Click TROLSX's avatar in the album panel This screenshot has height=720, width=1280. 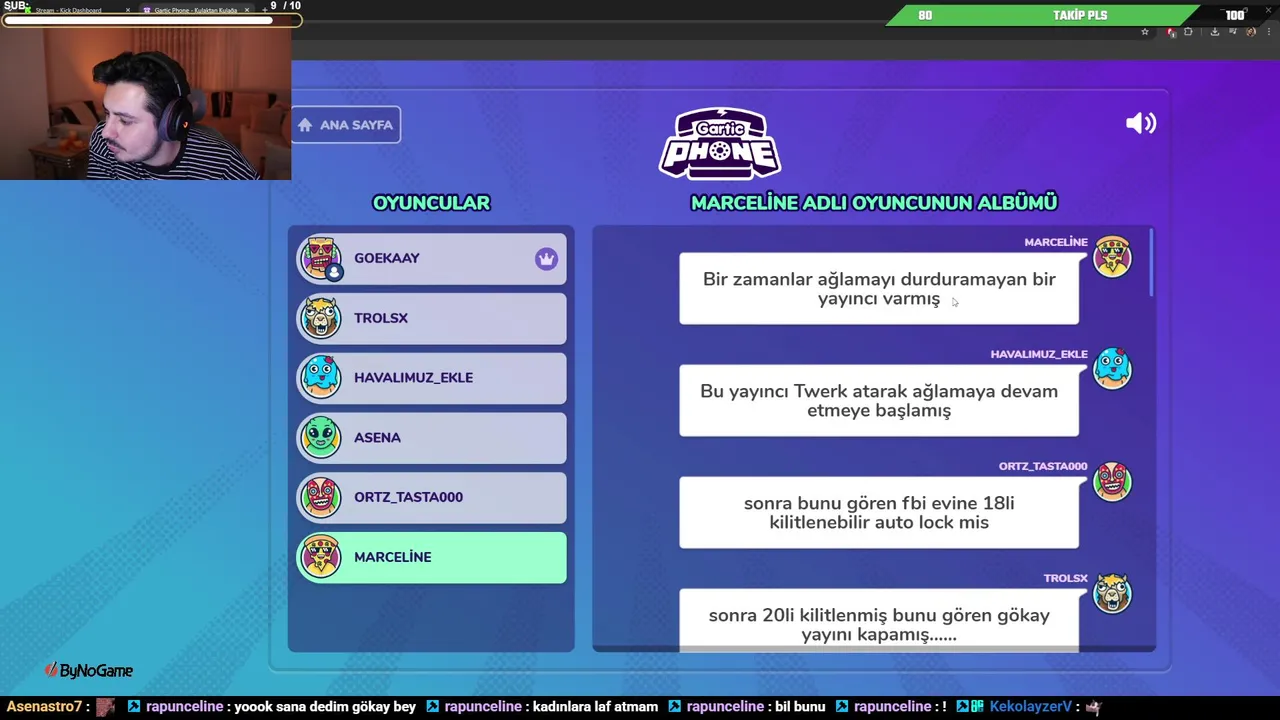point(1112,593)
